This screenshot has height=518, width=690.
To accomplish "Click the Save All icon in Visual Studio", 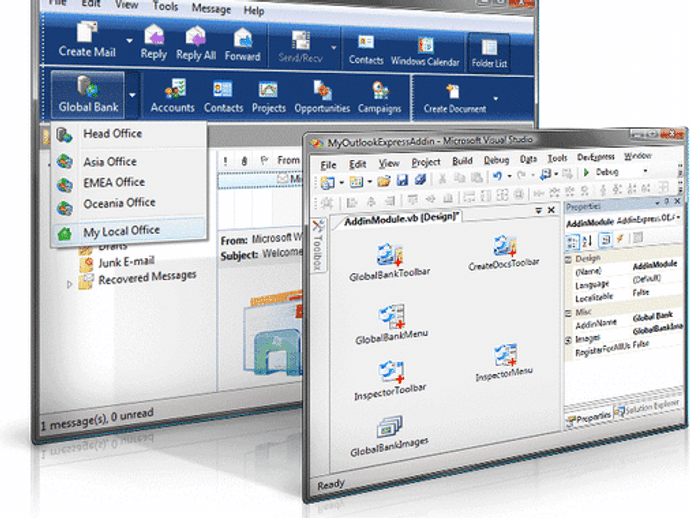I will (x=421, y=179).
